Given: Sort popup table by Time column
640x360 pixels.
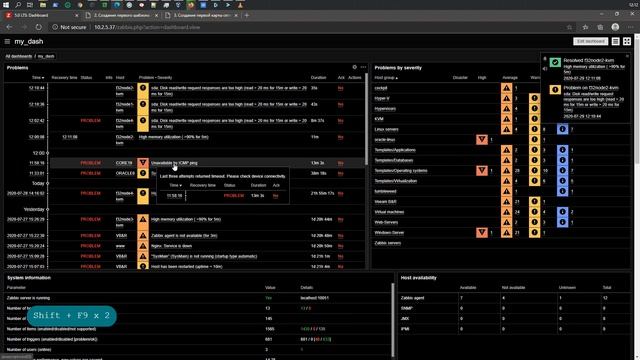Looking at the screenshot, I should coord(176,185).
